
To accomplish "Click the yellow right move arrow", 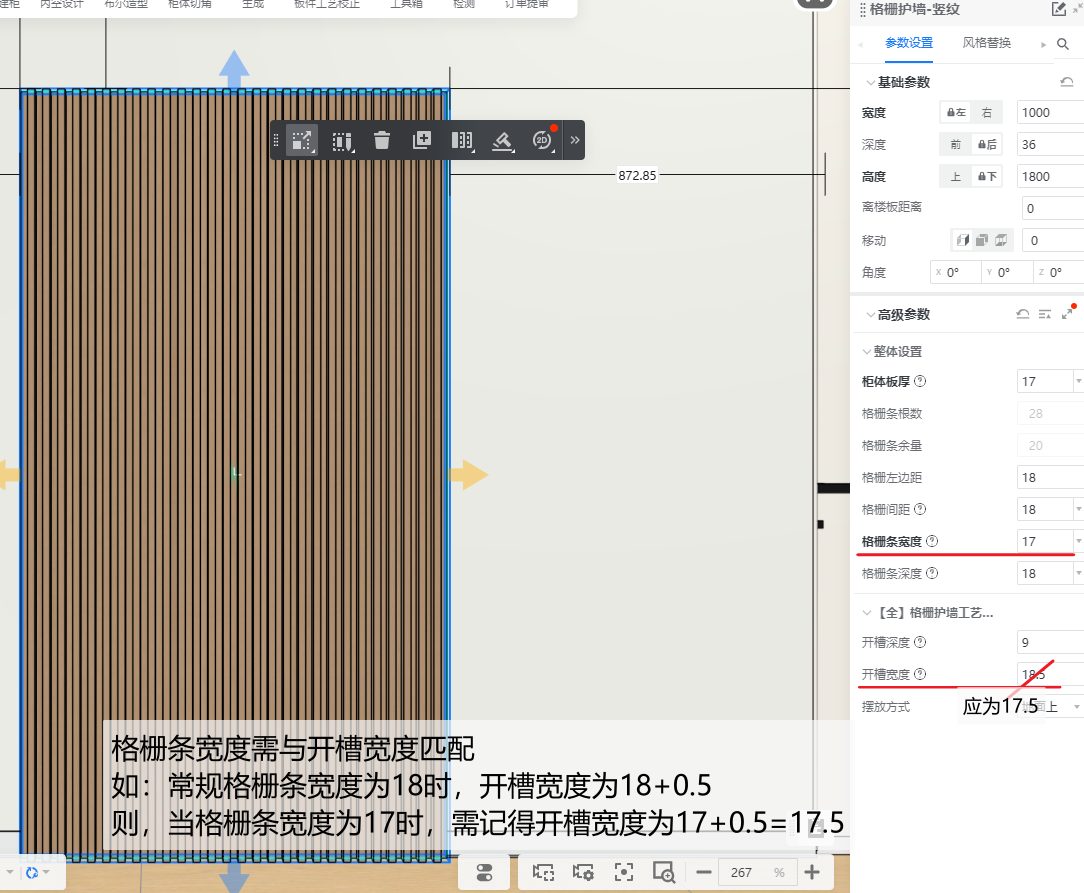I will coord(466,476).
